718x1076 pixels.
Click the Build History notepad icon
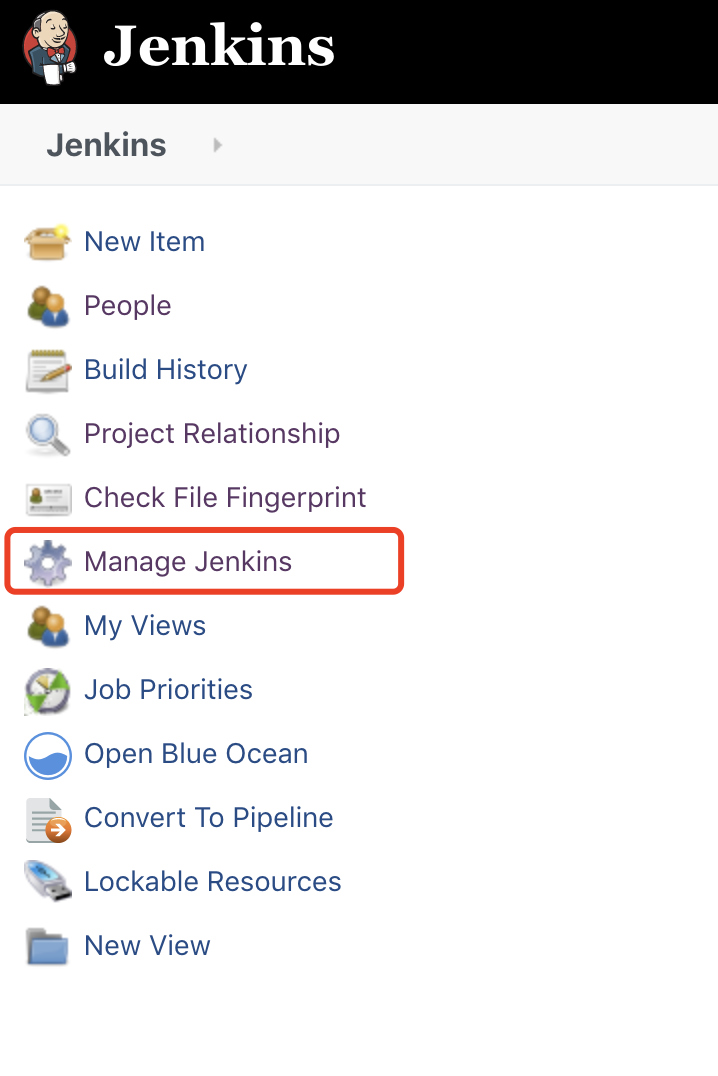click(47, 371)
